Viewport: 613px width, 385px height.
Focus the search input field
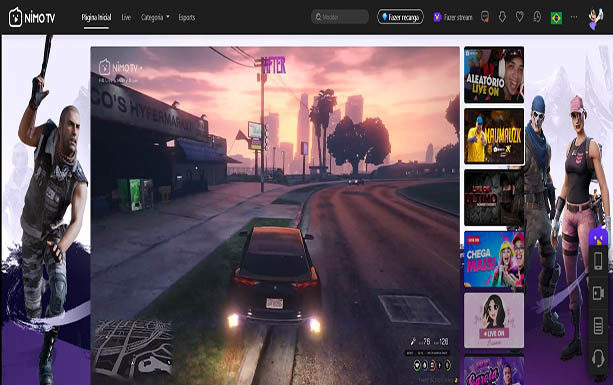coord(340,17)
